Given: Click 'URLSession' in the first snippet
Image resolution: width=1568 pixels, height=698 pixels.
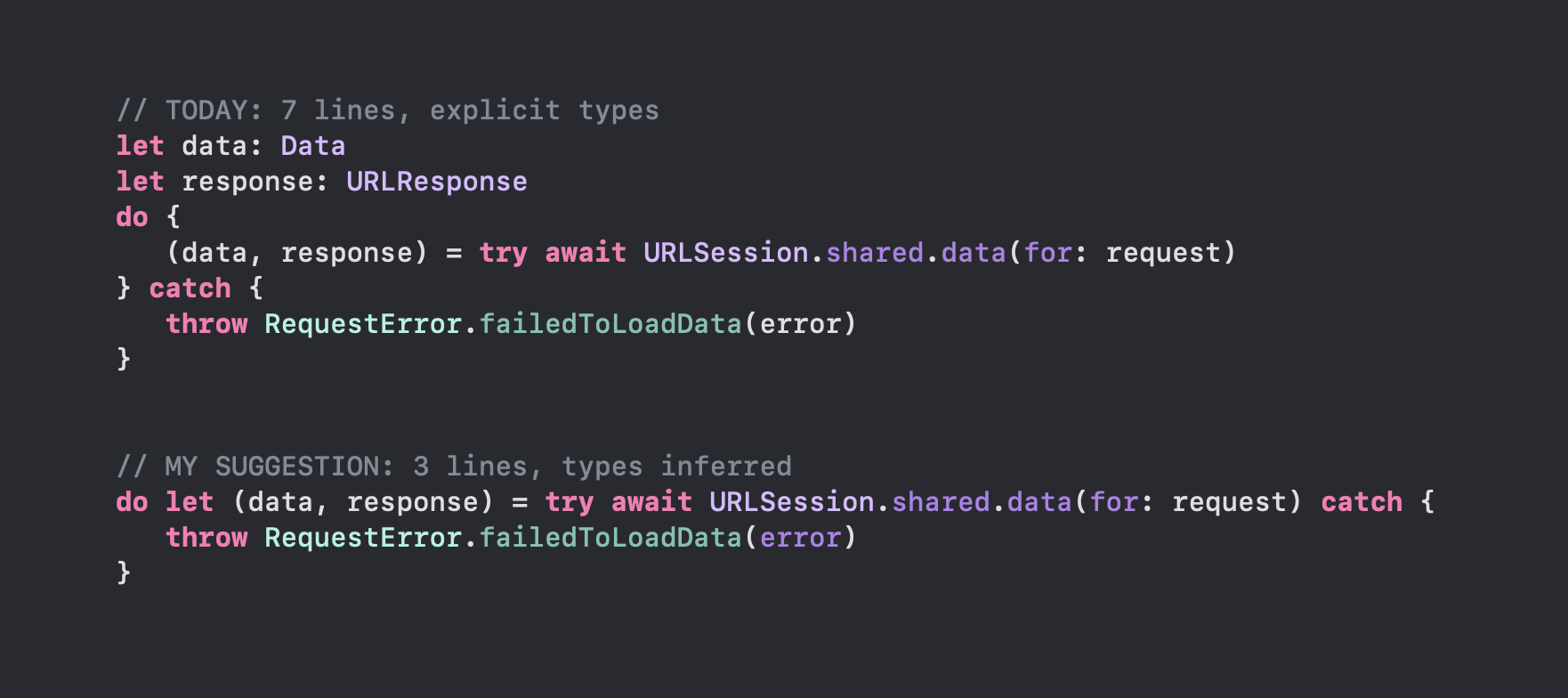Looking at the screenshot, I should pyautogui.click(x=726, y=253).
